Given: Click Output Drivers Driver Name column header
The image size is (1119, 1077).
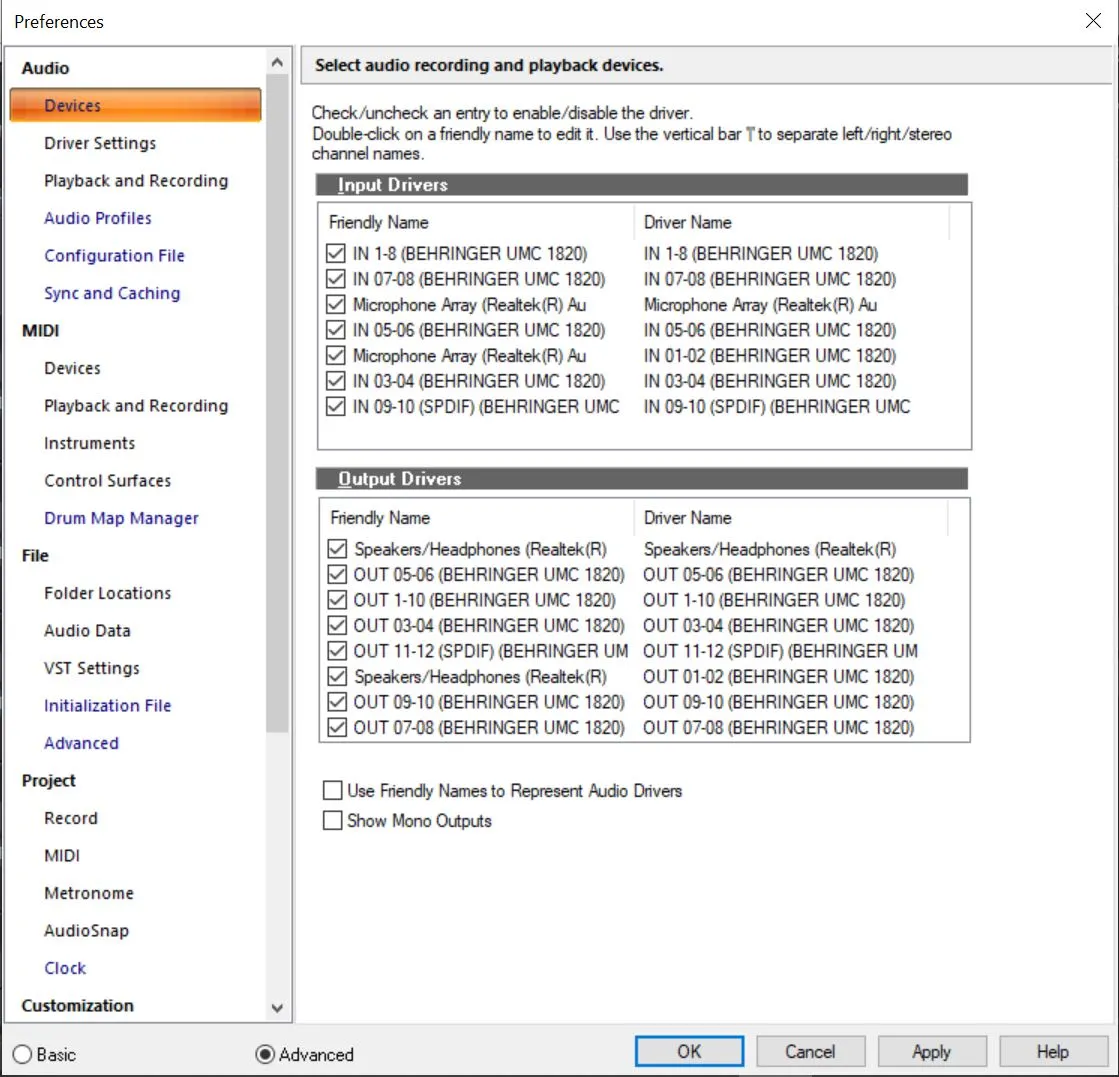Looking at the screenshot, I should tap(791, 517).
